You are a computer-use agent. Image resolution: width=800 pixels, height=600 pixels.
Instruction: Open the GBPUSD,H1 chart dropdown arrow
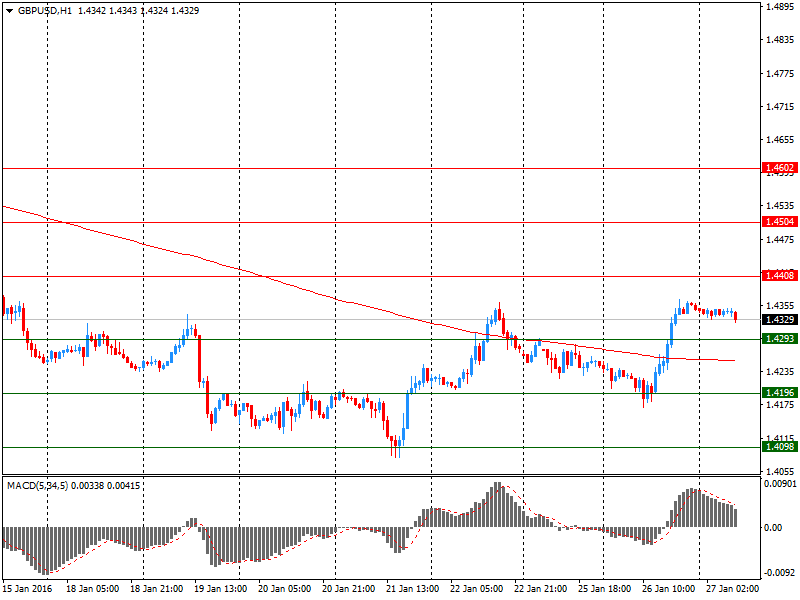point(9,11)
